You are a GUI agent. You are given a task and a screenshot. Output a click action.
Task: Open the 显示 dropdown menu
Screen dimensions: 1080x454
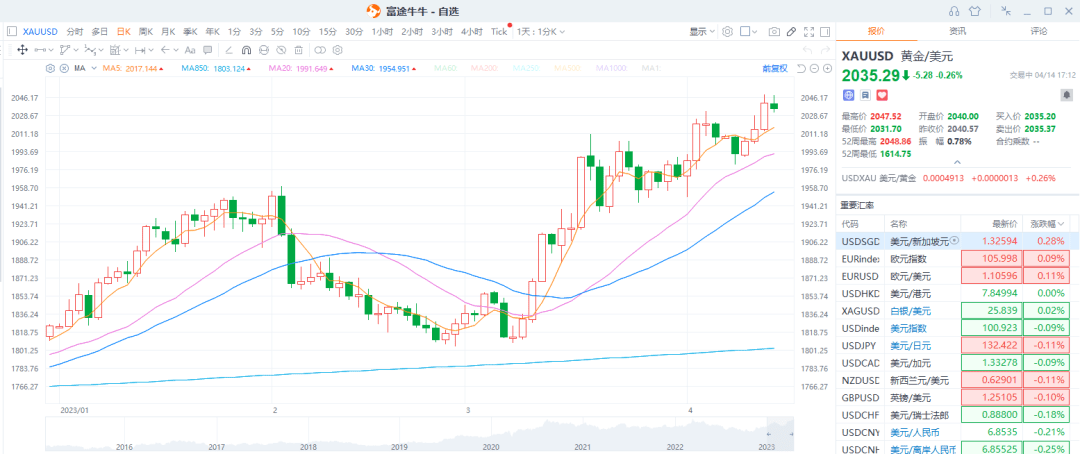(701, 32)
